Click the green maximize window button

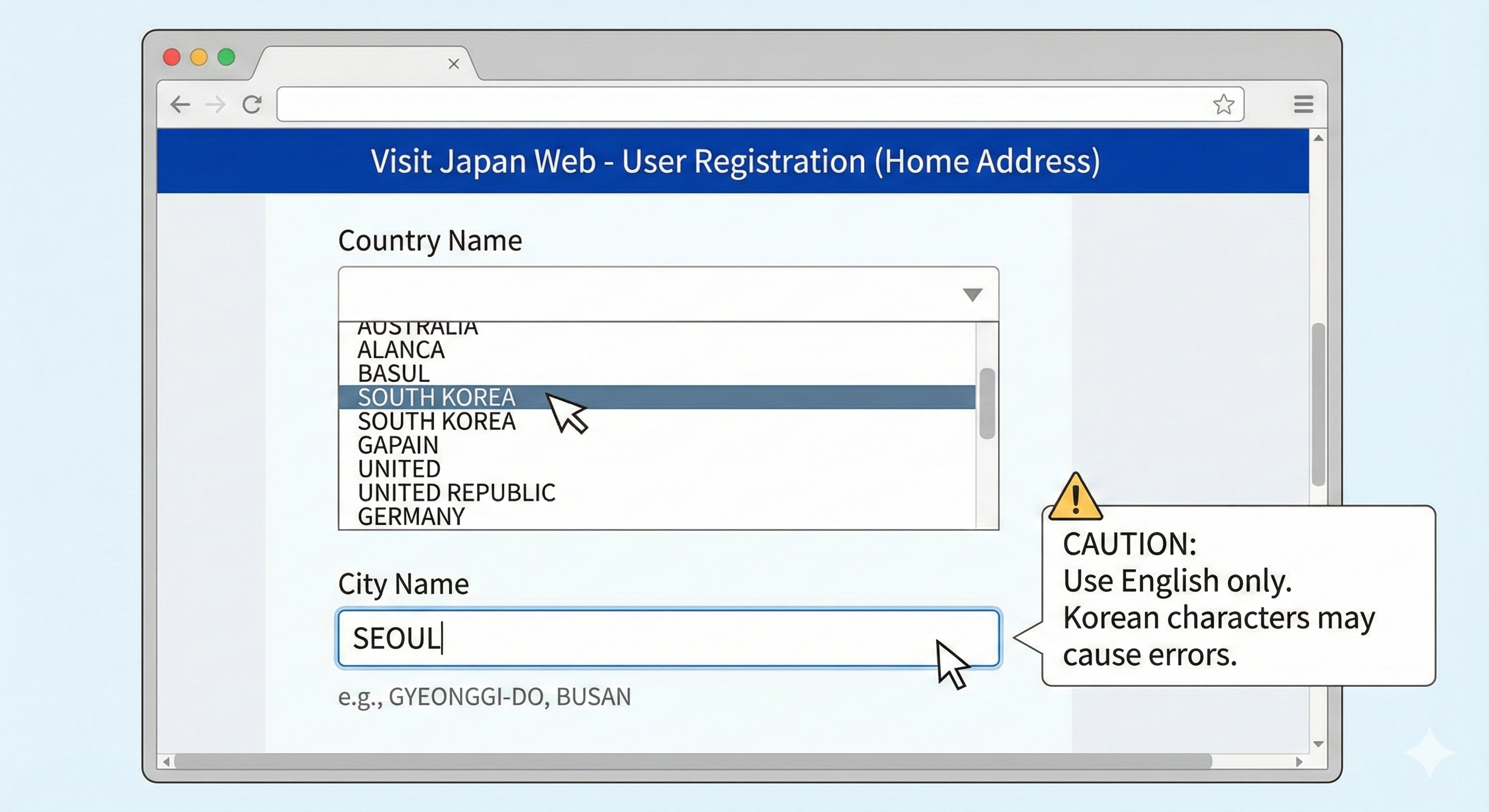[x=226, y=57]
